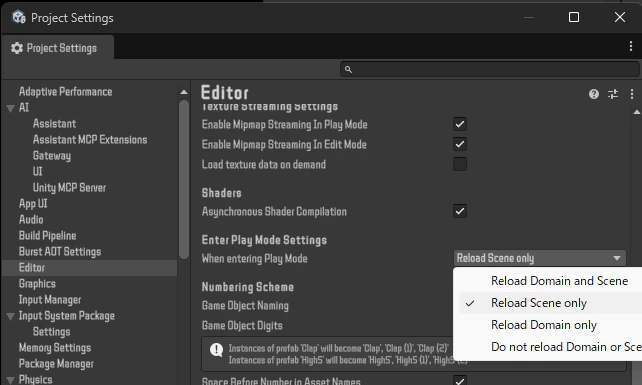Select Graphics settings category

(37, 283)
